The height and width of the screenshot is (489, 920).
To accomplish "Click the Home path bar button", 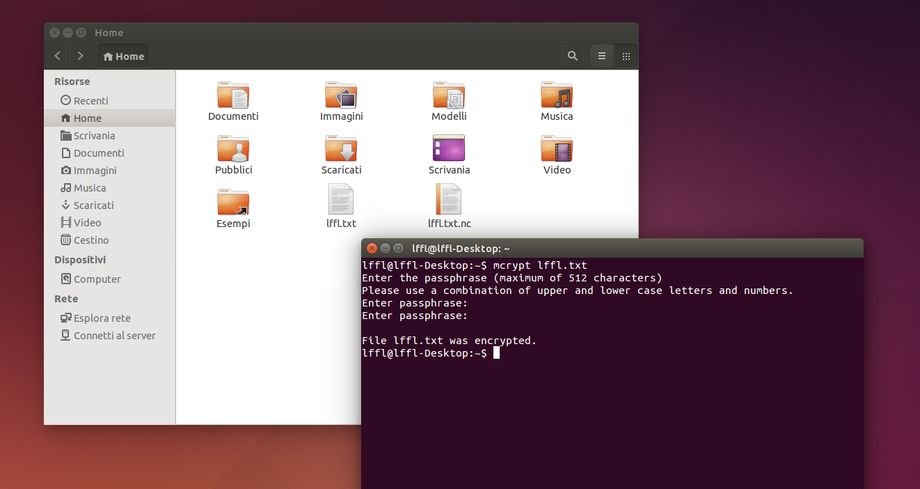I will click(124, 57).
